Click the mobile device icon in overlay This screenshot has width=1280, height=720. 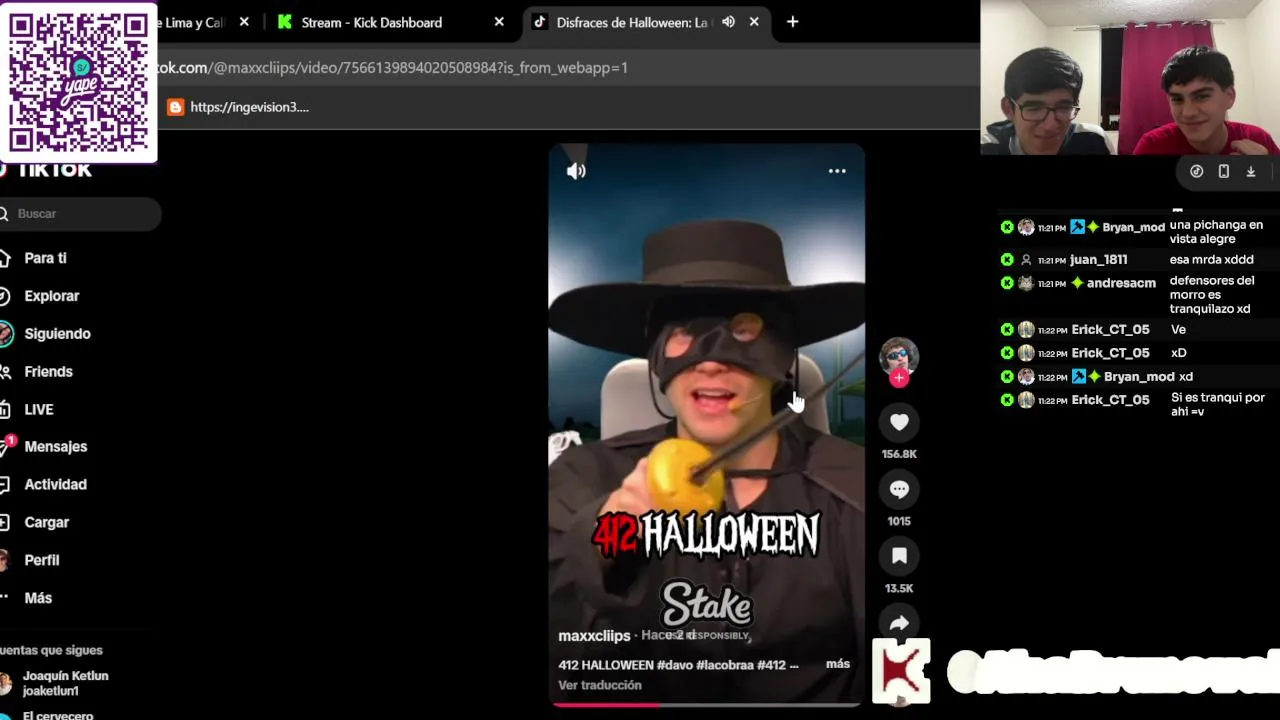1223,171
